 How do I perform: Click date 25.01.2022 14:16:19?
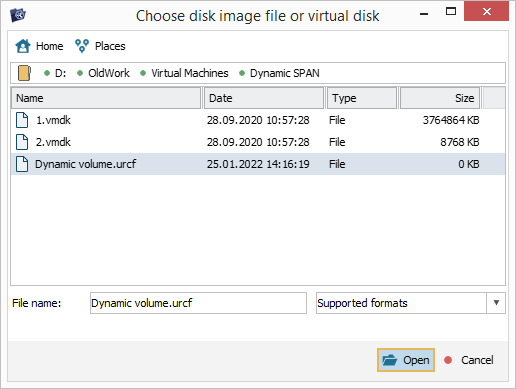[x=258, y=164]
